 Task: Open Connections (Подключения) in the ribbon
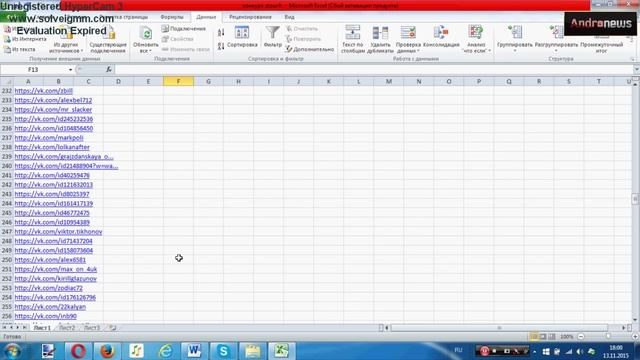pyautogui.click(x=183, y=29)
